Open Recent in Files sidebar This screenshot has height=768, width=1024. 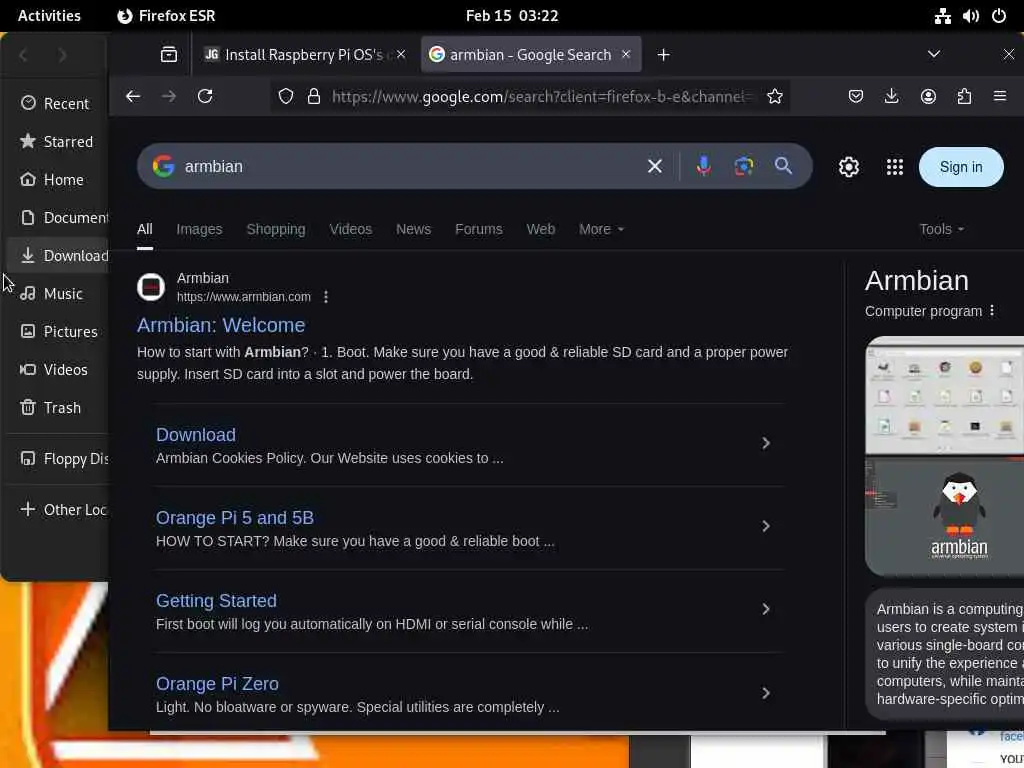(56, 103)
